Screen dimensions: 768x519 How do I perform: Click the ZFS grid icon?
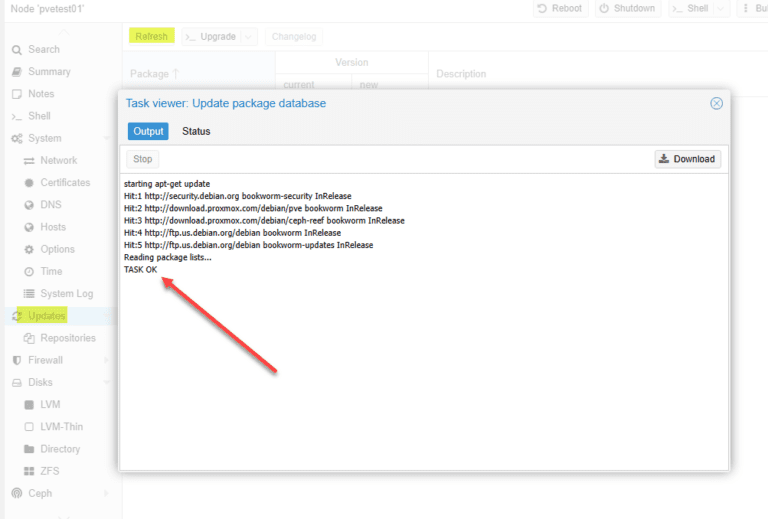click(29, 471)
